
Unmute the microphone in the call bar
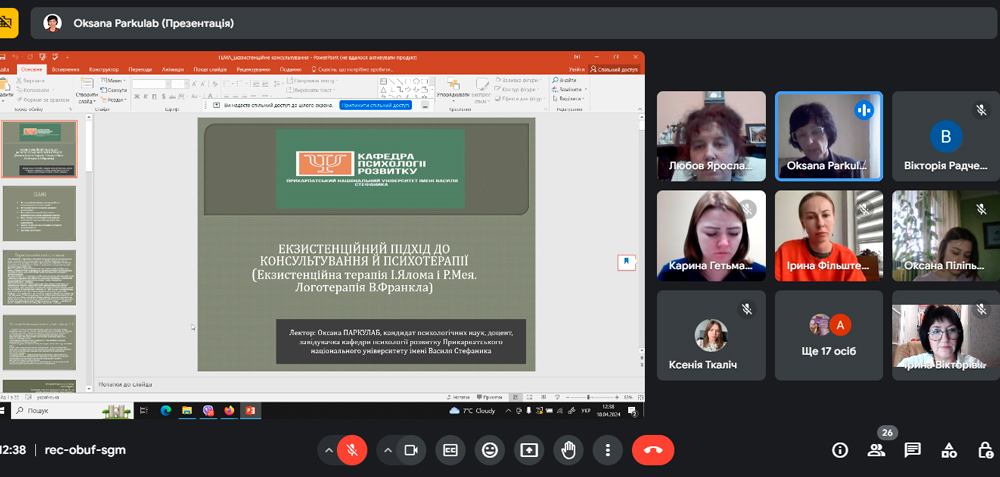tap(351, 450)
